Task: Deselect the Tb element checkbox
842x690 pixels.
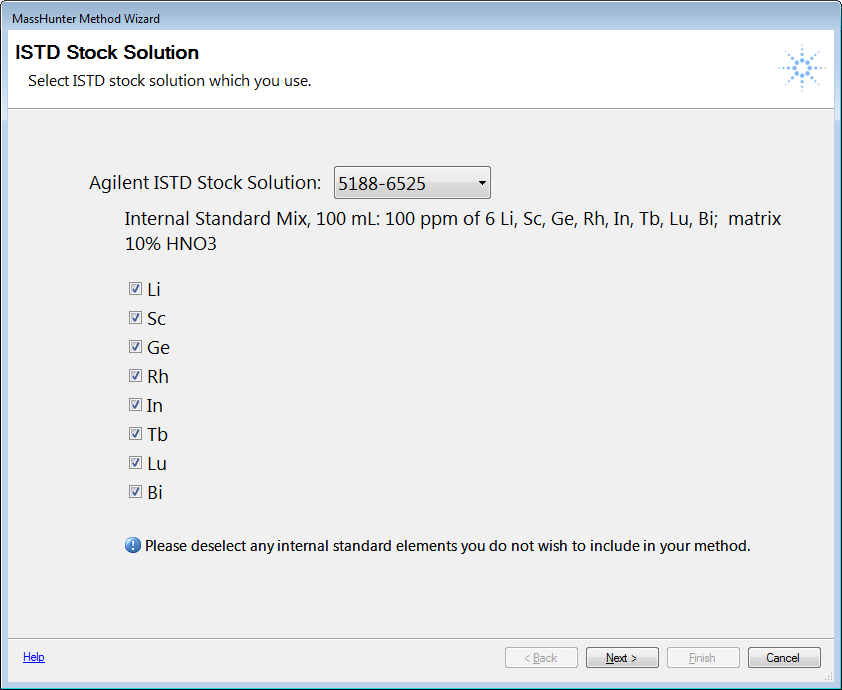Action: pos(135,434)
